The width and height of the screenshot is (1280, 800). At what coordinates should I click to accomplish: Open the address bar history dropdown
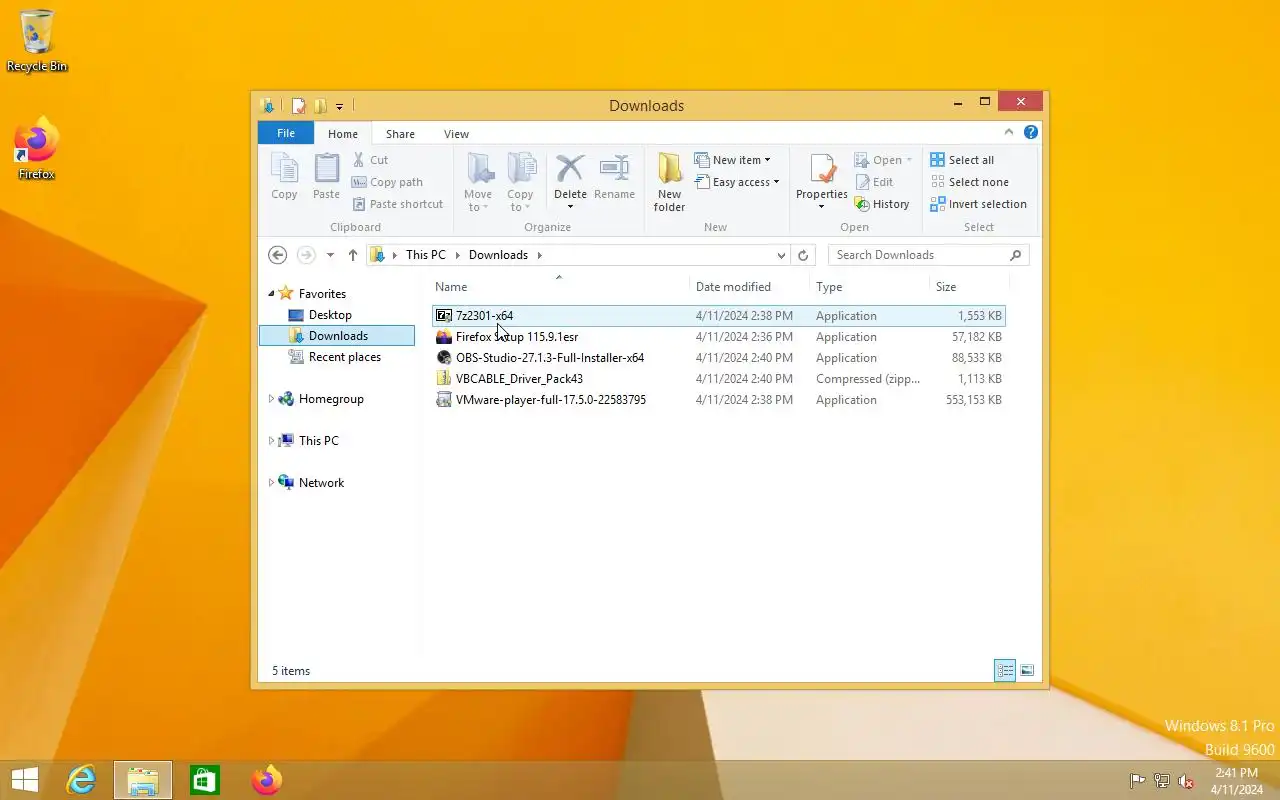(x=781, y=255)
